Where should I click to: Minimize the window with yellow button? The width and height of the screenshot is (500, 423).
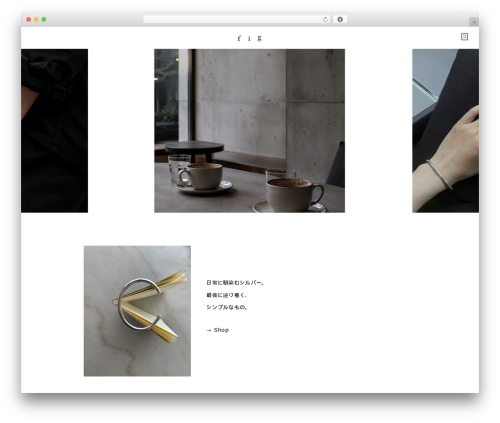[36, 20]
